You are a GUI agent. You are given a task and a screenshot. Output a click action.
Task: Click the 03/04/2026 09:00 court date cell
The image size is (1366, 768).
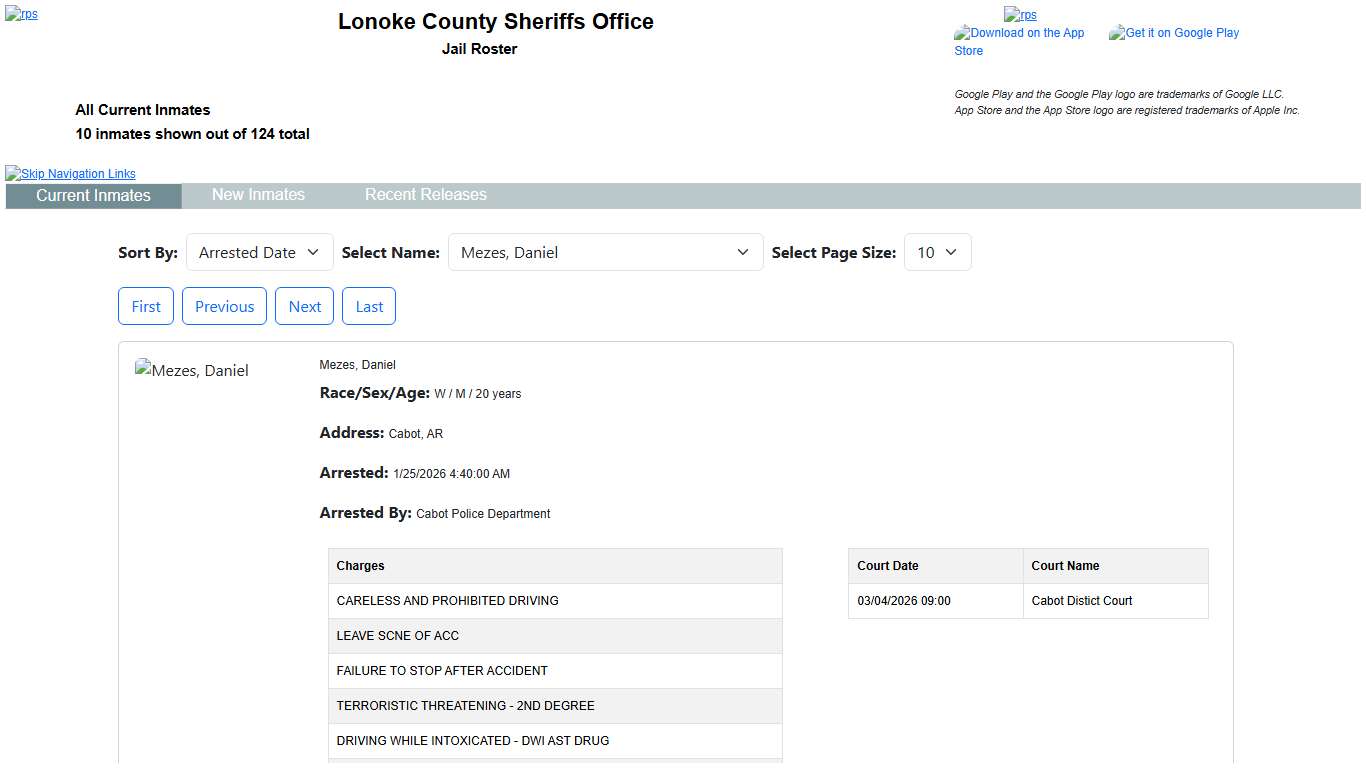click(x=935, y=601)
